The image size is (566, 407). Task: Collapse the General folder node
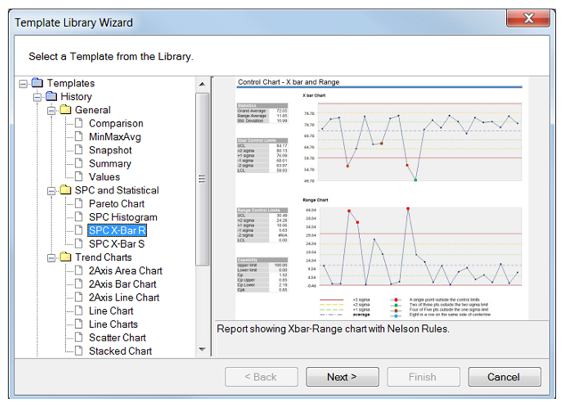click(52, 110)
